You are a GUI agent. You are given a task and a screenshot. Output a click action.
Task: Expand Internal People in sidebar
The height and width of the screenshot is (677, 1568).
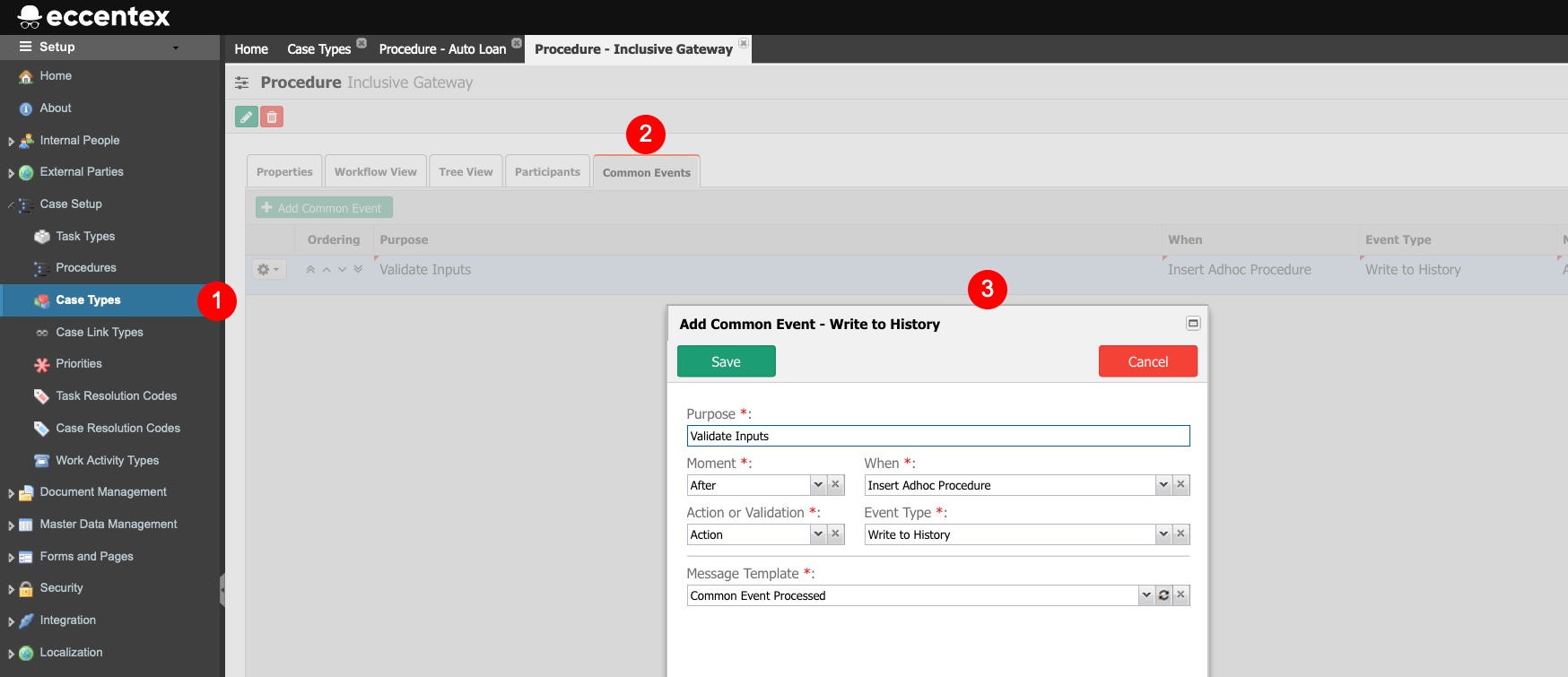click(x=11, y=142)
